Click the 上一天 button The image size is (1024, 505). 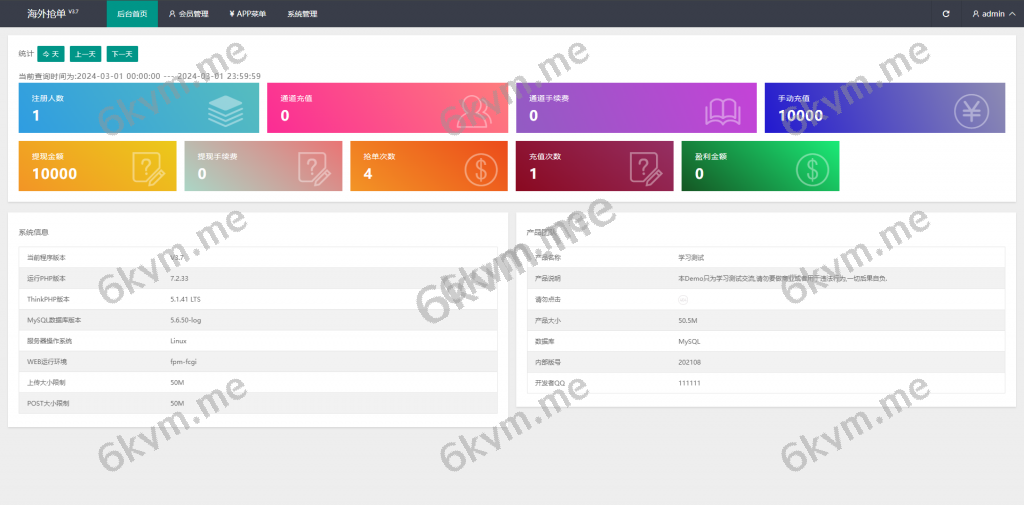pos(85,54)
